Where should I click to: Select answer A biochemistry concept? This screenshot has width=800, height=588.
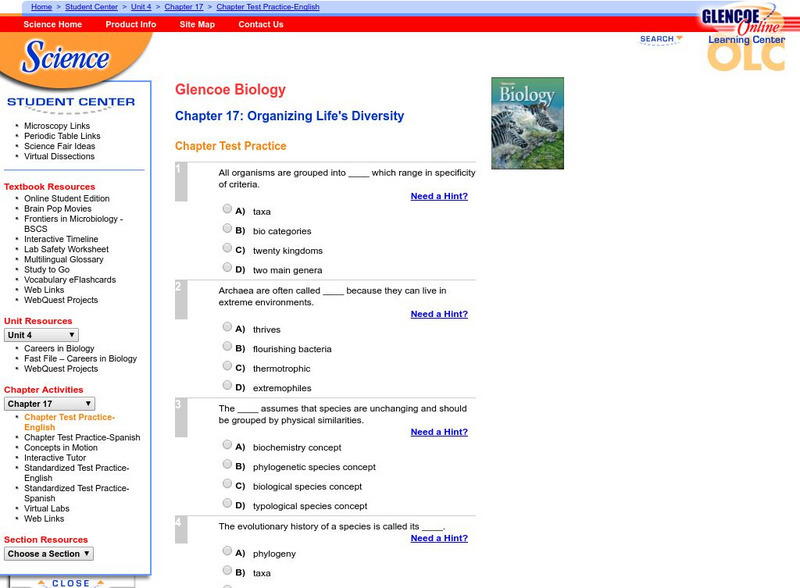click(x=227, y=444)
